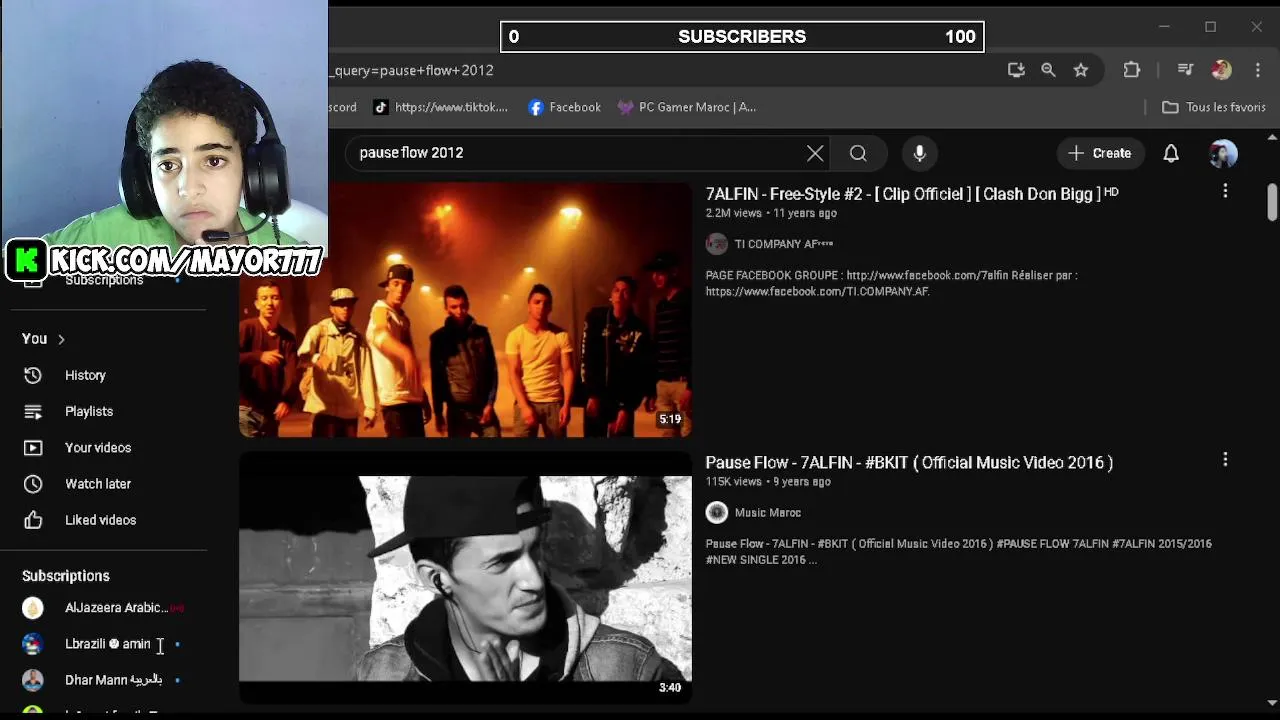The image size is (1280, 720).
Task: Open the zoom magnifier icon in the address bar
Action: point(1048,70)
